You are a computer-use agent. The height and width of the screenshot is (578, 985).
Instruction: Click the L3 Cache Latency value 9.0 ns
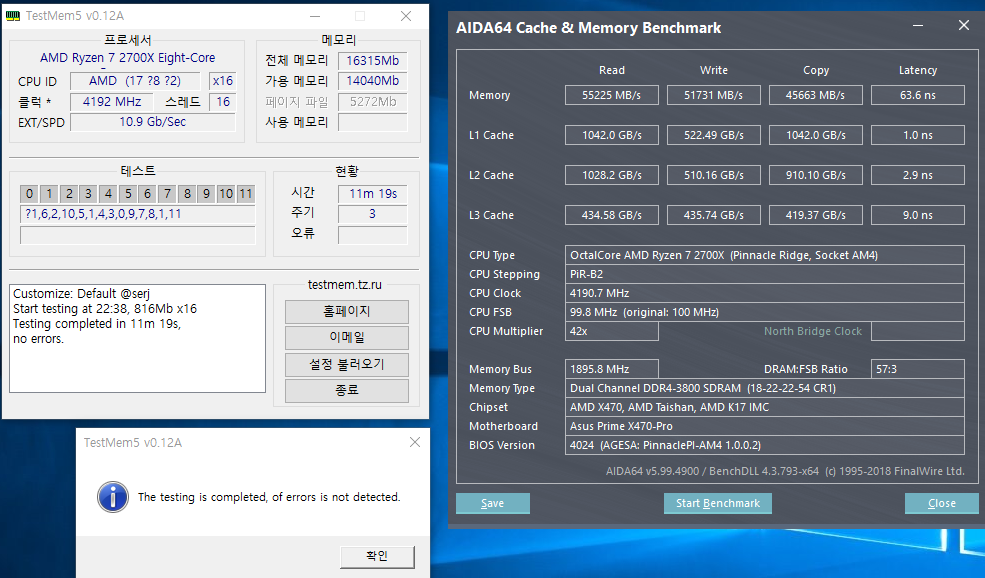coord(918,215)
